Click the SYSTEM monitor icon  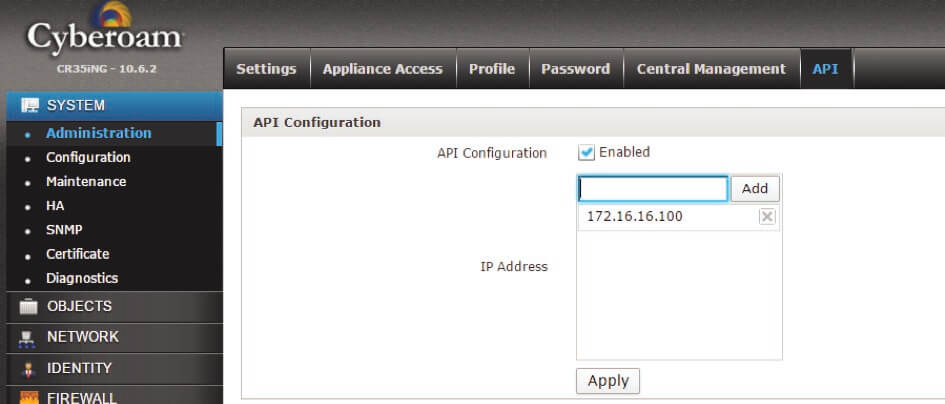pos(29,106)
